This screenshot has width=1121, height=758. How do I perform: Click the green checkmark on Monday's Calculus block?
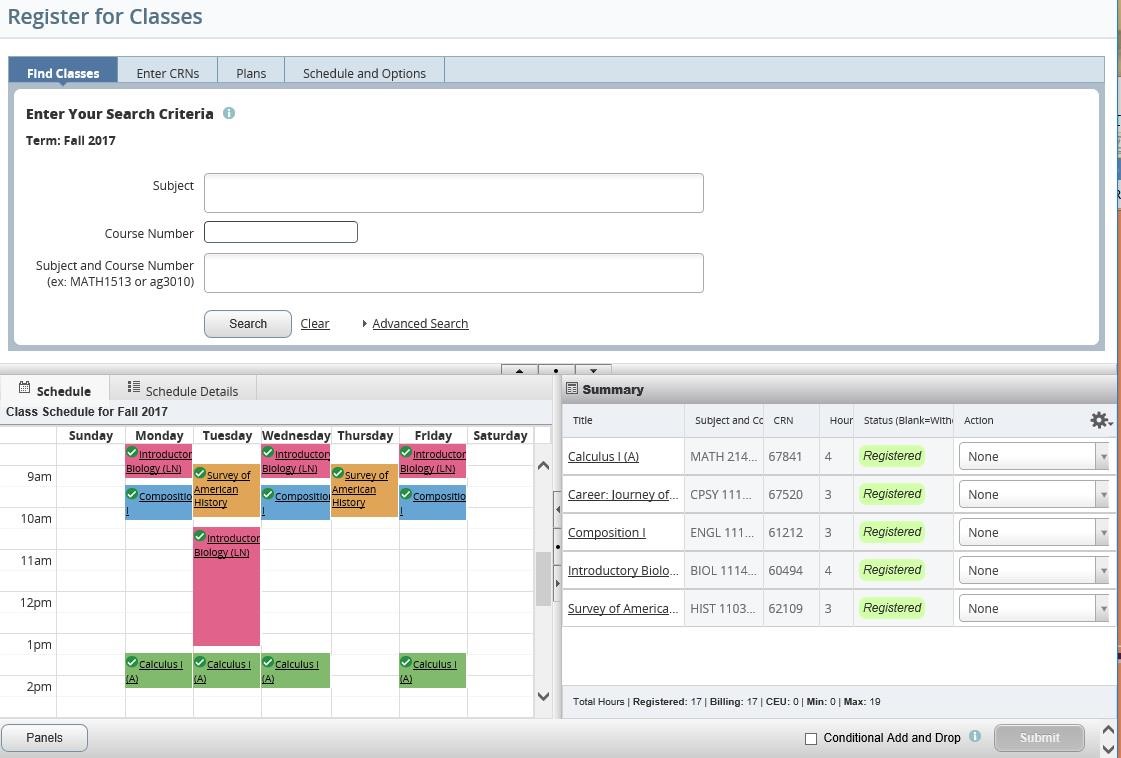131,661
